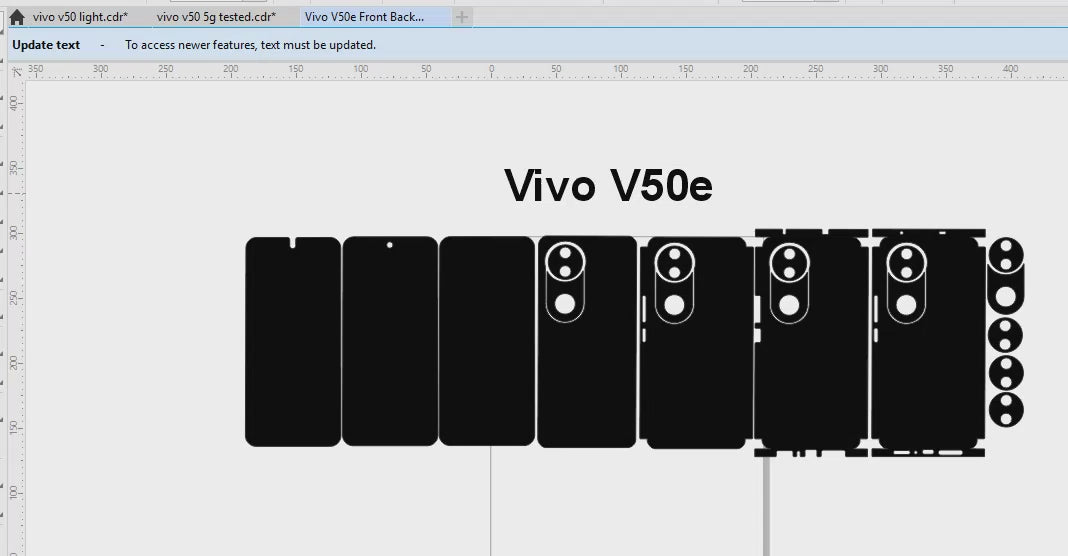Click the thick gray vertical bar below skins
The image size is (1068, 556).
[766, 505]
